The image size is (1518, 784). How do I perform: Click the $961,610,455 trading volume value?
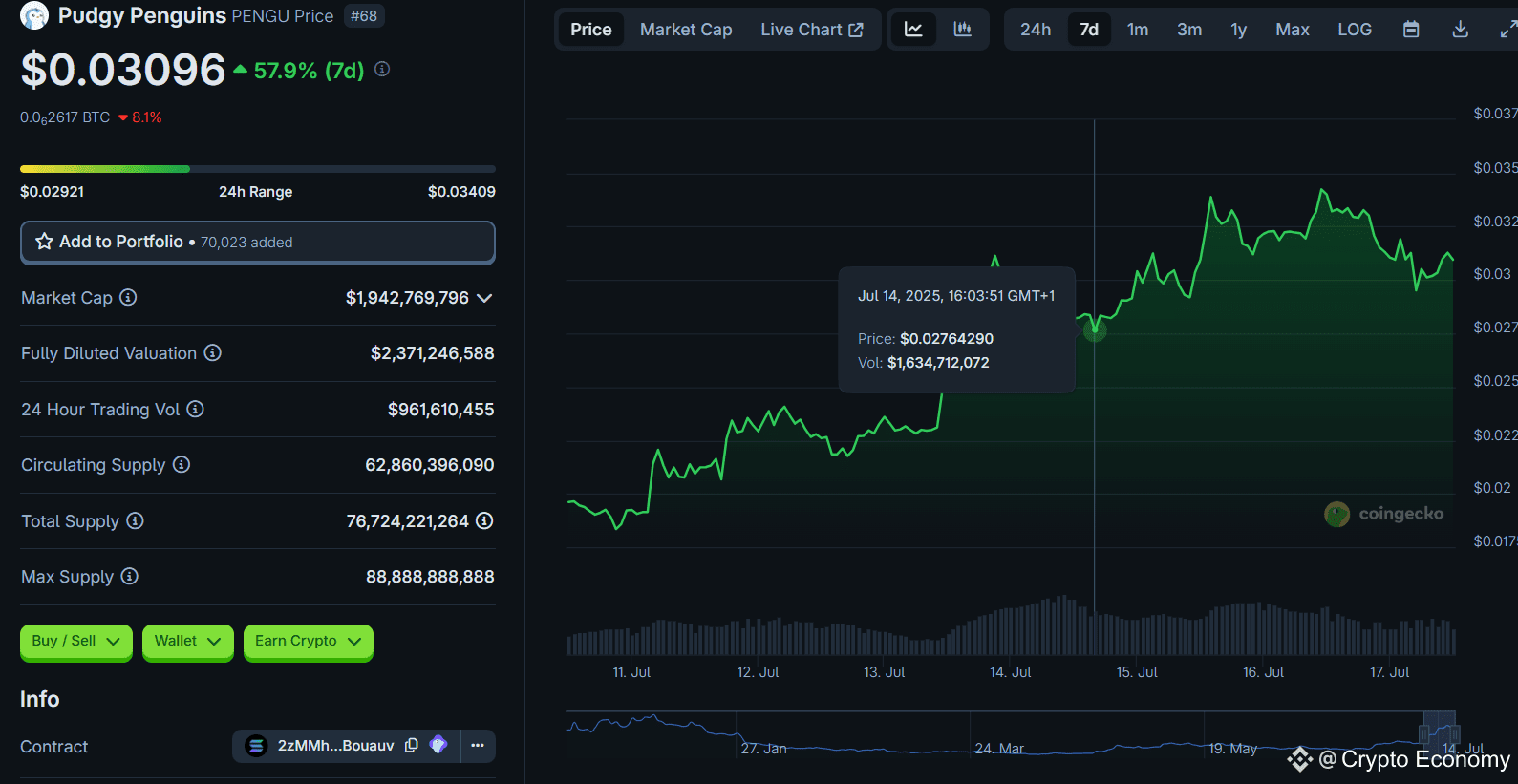pyautogui.click(x=440, y=410)
